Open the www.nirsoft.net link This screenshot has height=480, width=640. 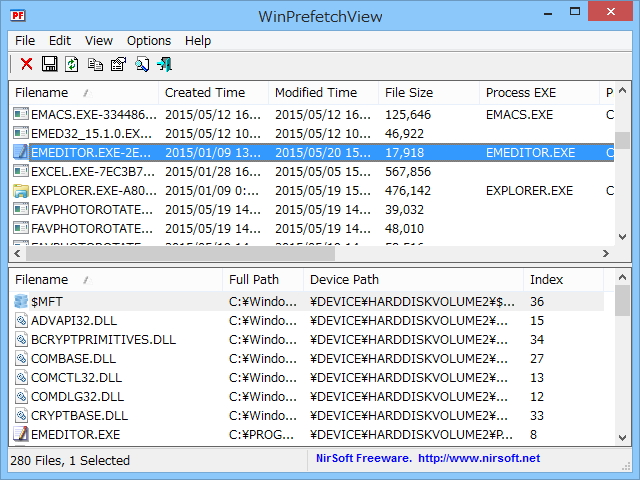click(479, 458)
